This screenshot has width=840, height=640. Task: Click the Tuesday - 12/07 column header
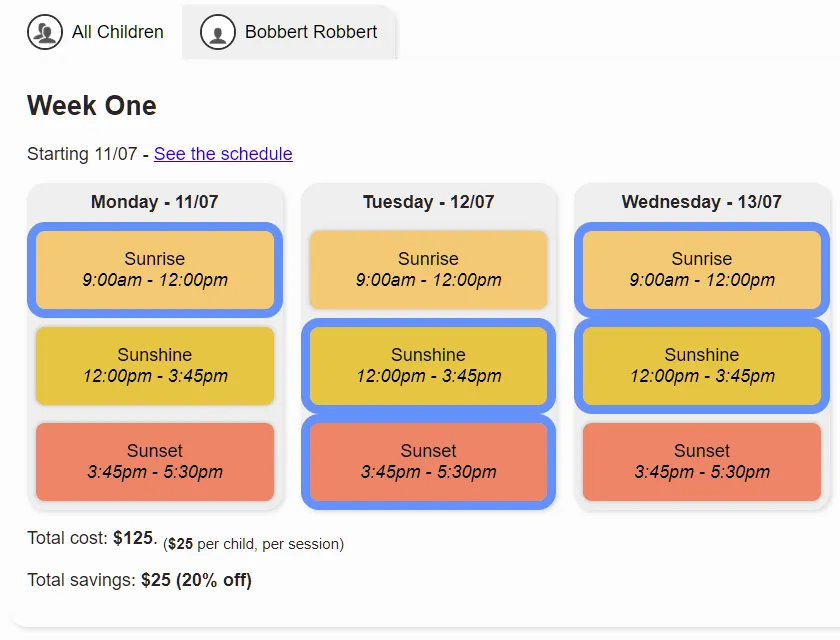tap(428, 202)
